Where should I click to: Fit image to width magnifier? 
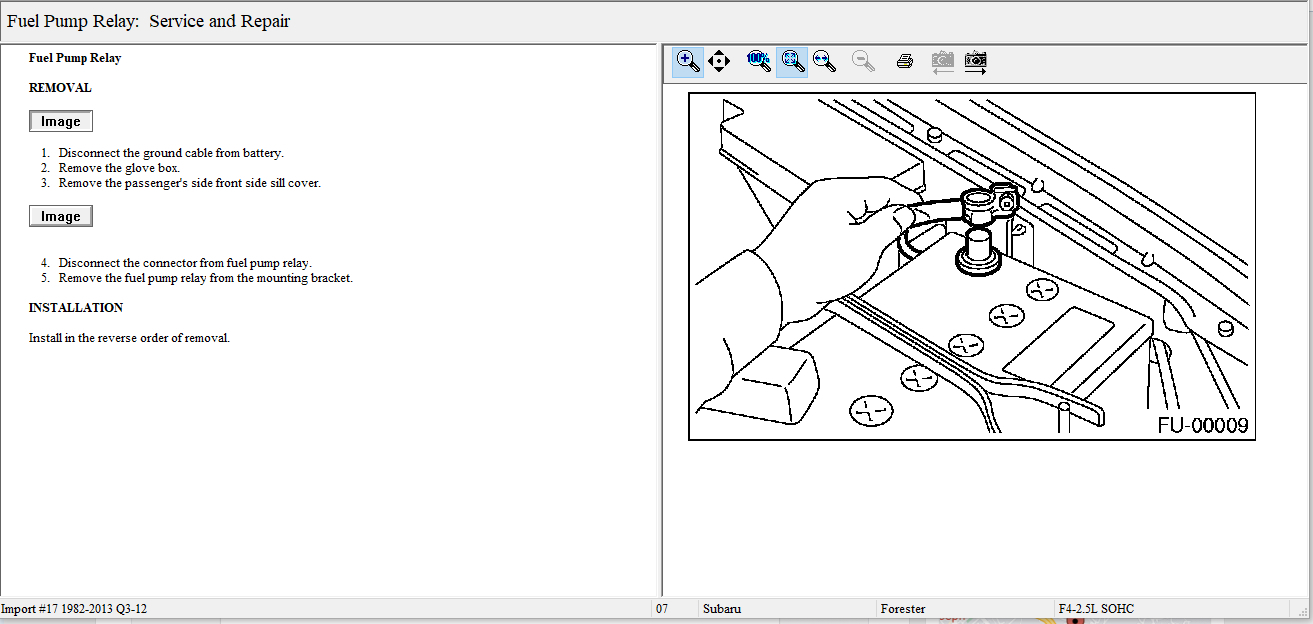[824, 61]
